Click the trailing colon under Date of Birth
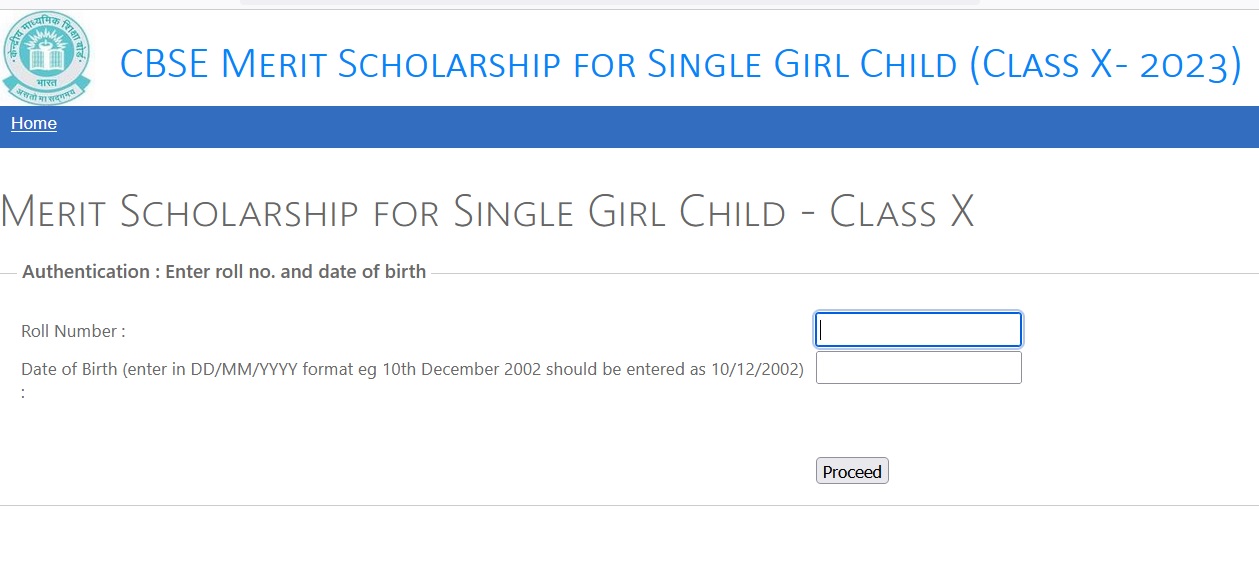The width and height of the screenshot is (1259, 569). [x=23, y=392]
